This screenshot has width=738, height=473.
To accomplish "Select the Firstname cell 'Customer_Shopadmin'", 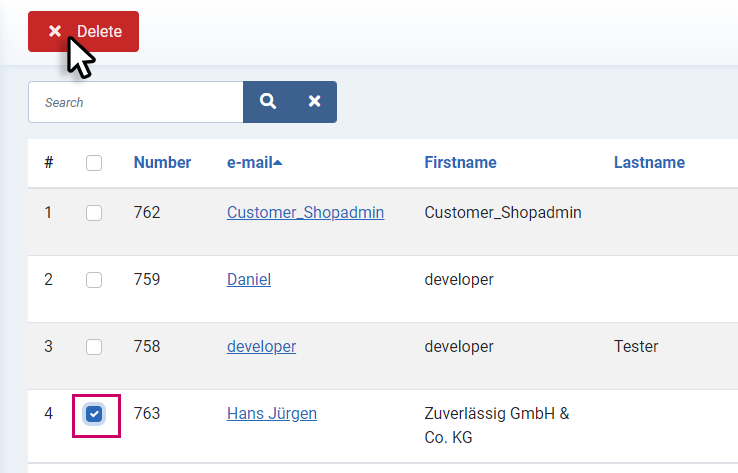I will tap(503, 213).
